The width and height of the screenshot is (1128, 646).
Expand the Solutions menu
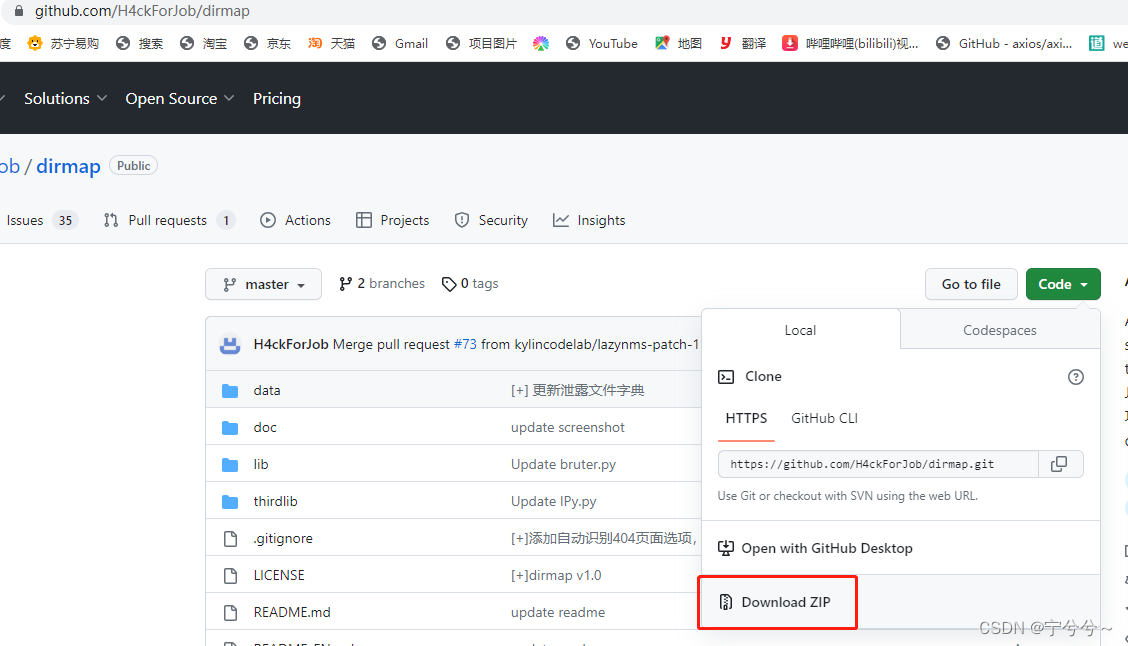(65, 99)
